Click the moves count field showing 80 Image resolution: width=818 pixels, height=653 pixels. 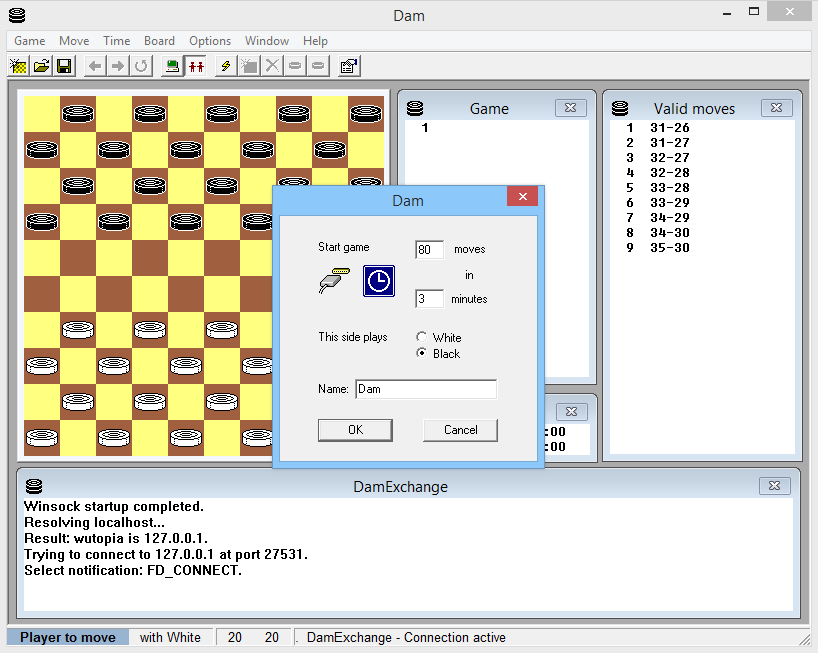click(x=429, y=250)
